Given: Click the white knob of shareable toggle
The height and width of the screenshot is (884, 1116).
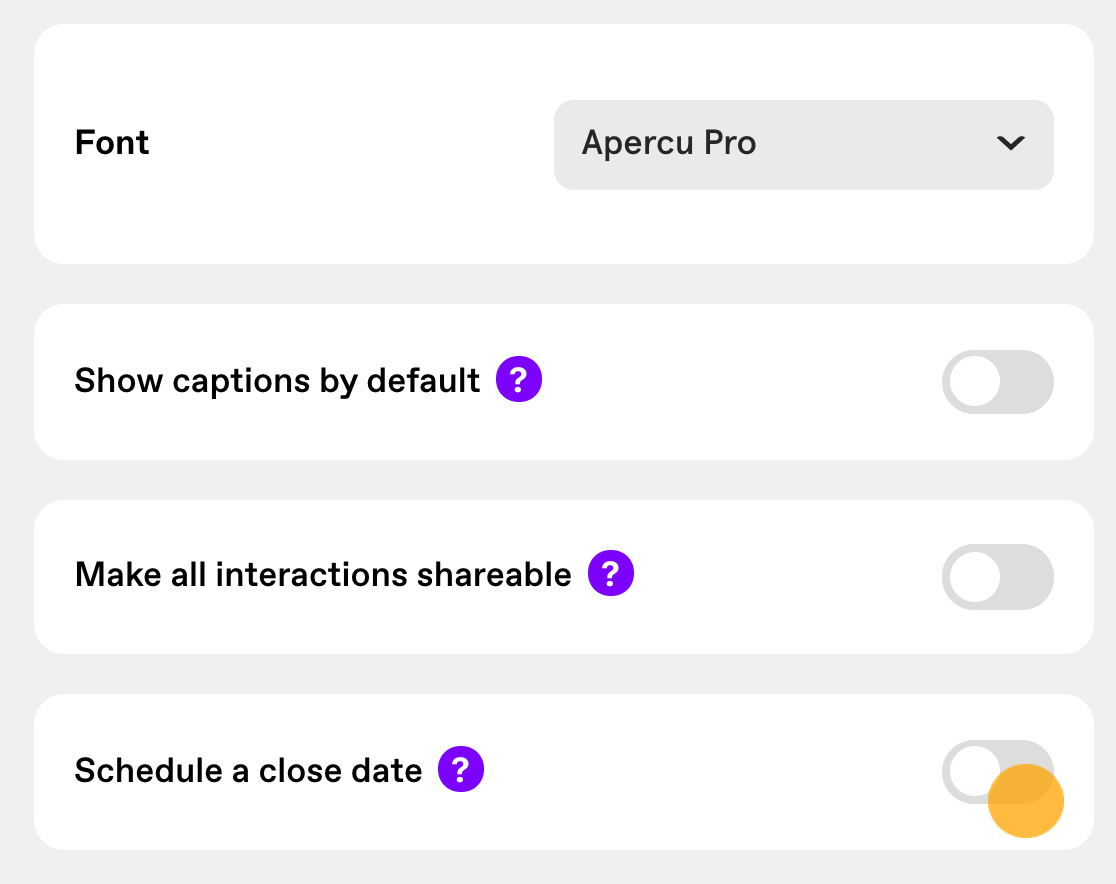Looking at the screenshot, I should pos(975,577).
